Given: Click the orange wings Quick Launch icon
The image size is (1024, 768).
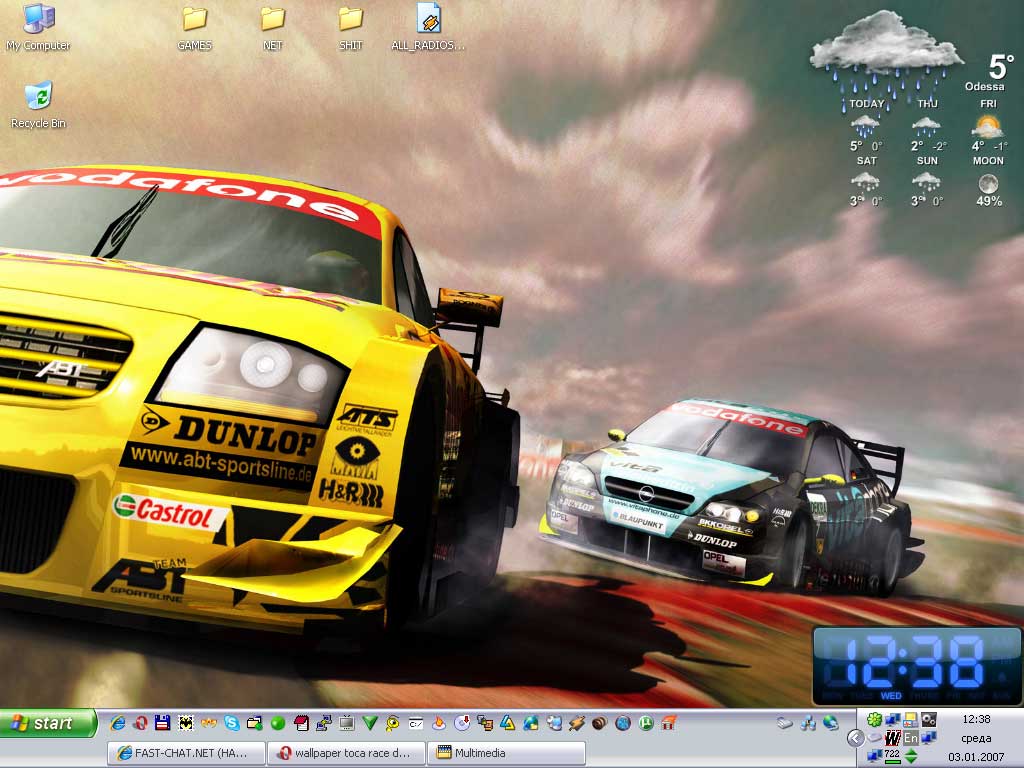Looking at the screenshot, I should pyautogui.click(x=208, y=723).
